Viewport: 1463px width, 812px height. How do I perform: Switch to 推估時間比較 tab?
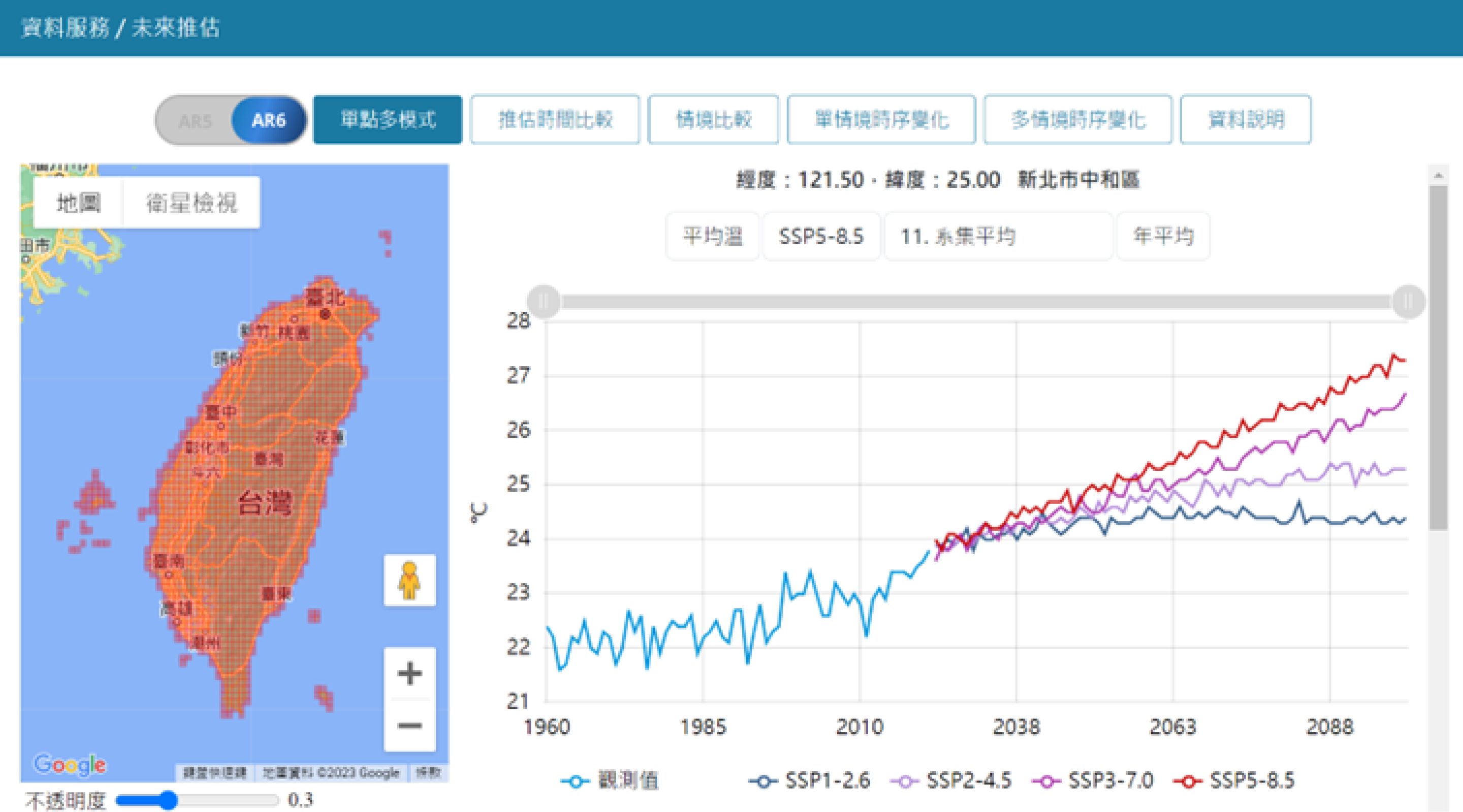click(555, 120)
